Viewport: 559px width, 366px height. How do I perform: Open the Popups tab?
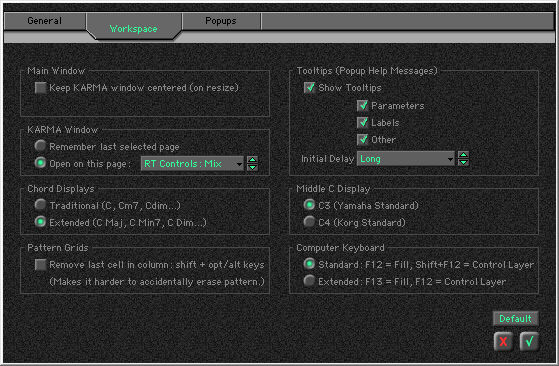coord(221,21)
